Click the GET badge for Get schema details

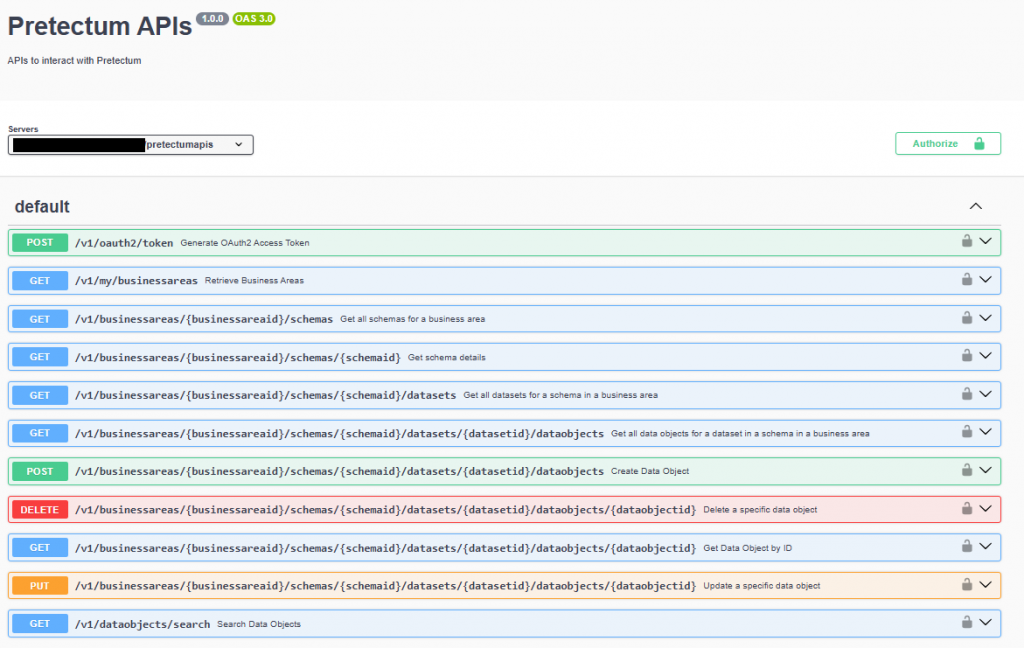pos(40,357)
